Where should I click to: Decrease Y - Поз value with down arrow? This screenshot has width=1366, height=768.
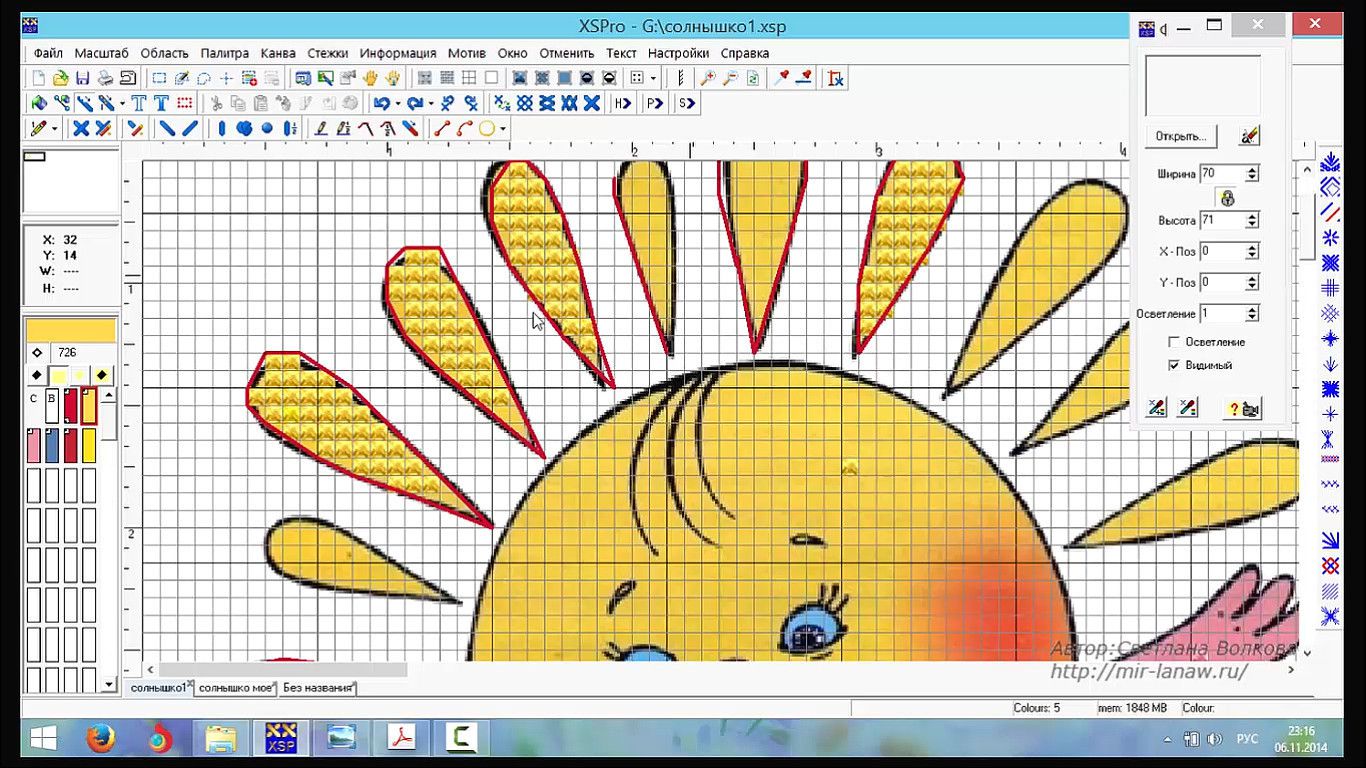click(x=1252, y=286)
